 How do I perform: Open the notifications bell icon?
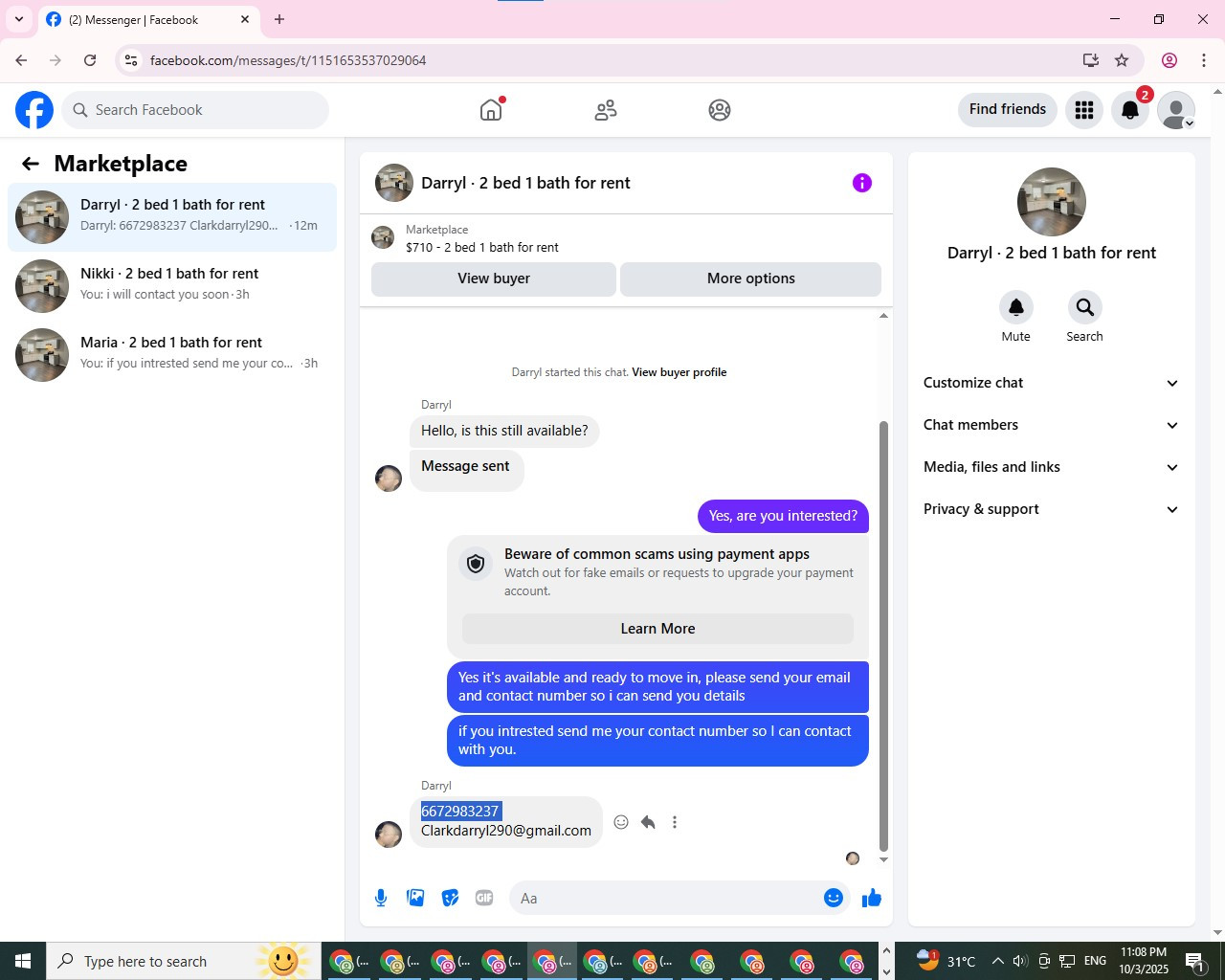coord(1130,110)
